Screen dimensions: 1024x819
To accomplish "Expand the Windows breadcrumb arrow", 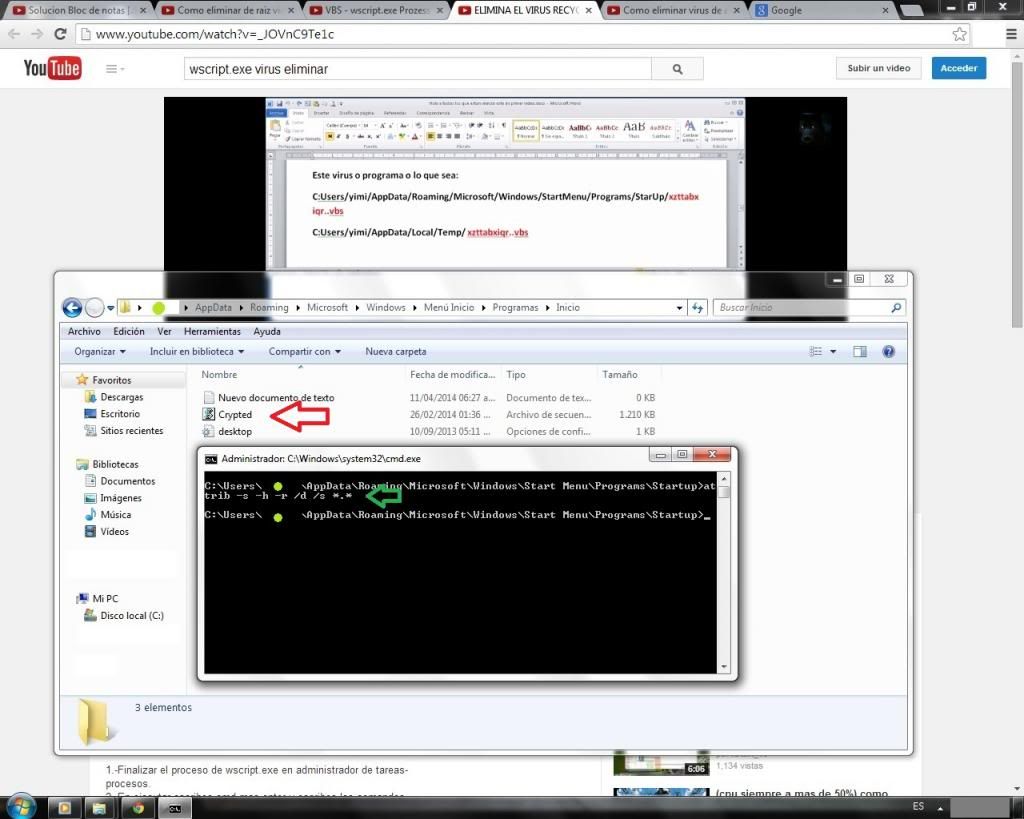I will (x=415, y=308).
